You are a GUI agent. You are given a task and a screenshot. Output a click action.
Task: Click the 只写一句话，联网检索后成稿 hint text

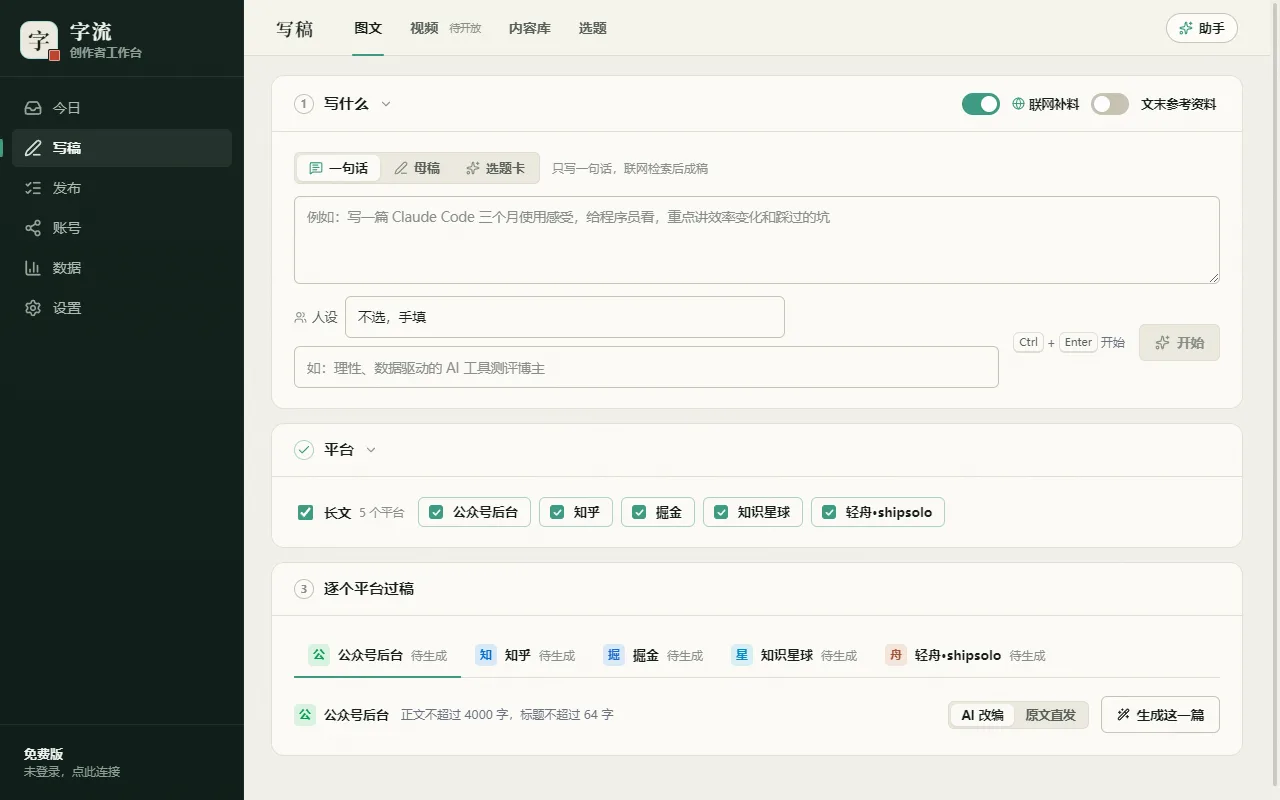tap(630, 169)
